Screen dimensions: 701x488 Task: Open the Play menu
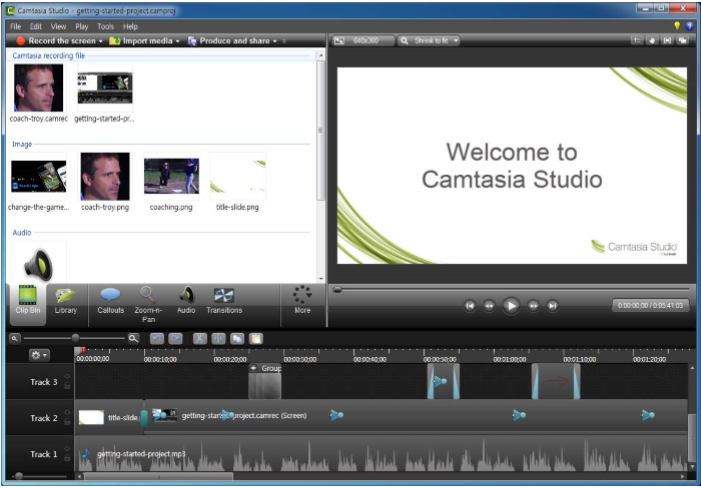81,26
